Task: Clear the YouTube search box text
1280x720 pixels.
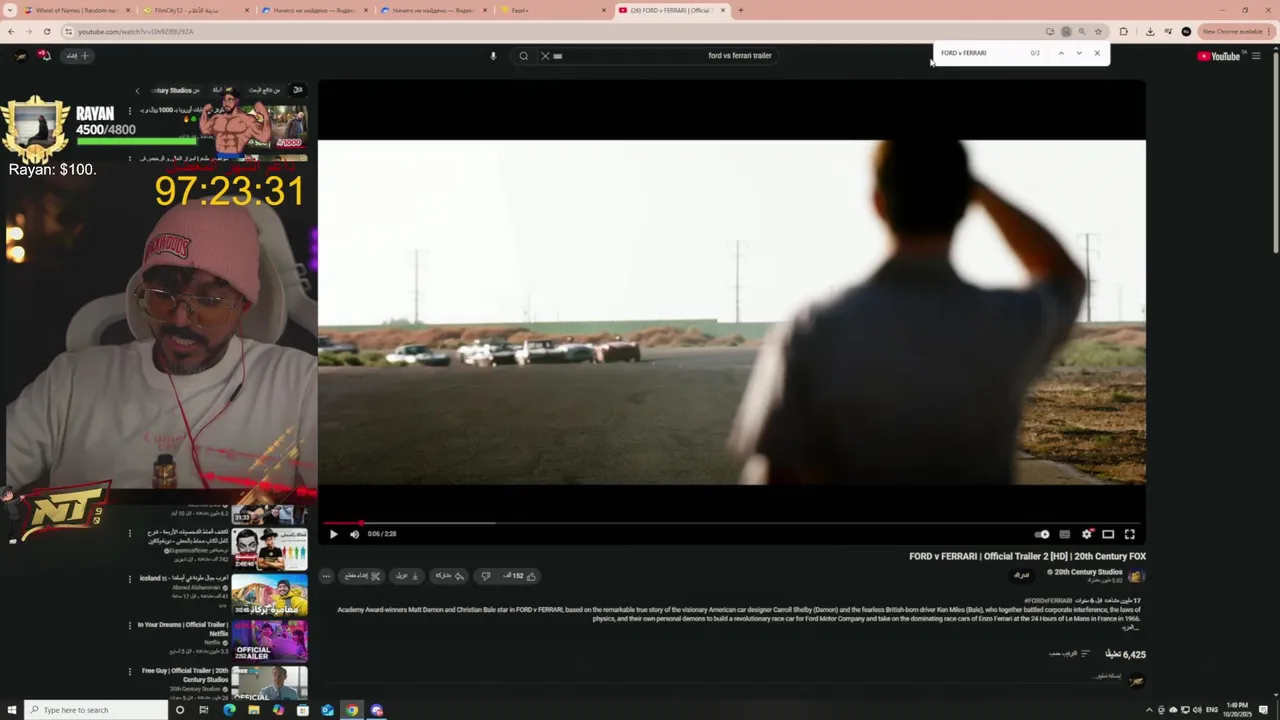Action: pyautogui.click(x=545, y=56)
